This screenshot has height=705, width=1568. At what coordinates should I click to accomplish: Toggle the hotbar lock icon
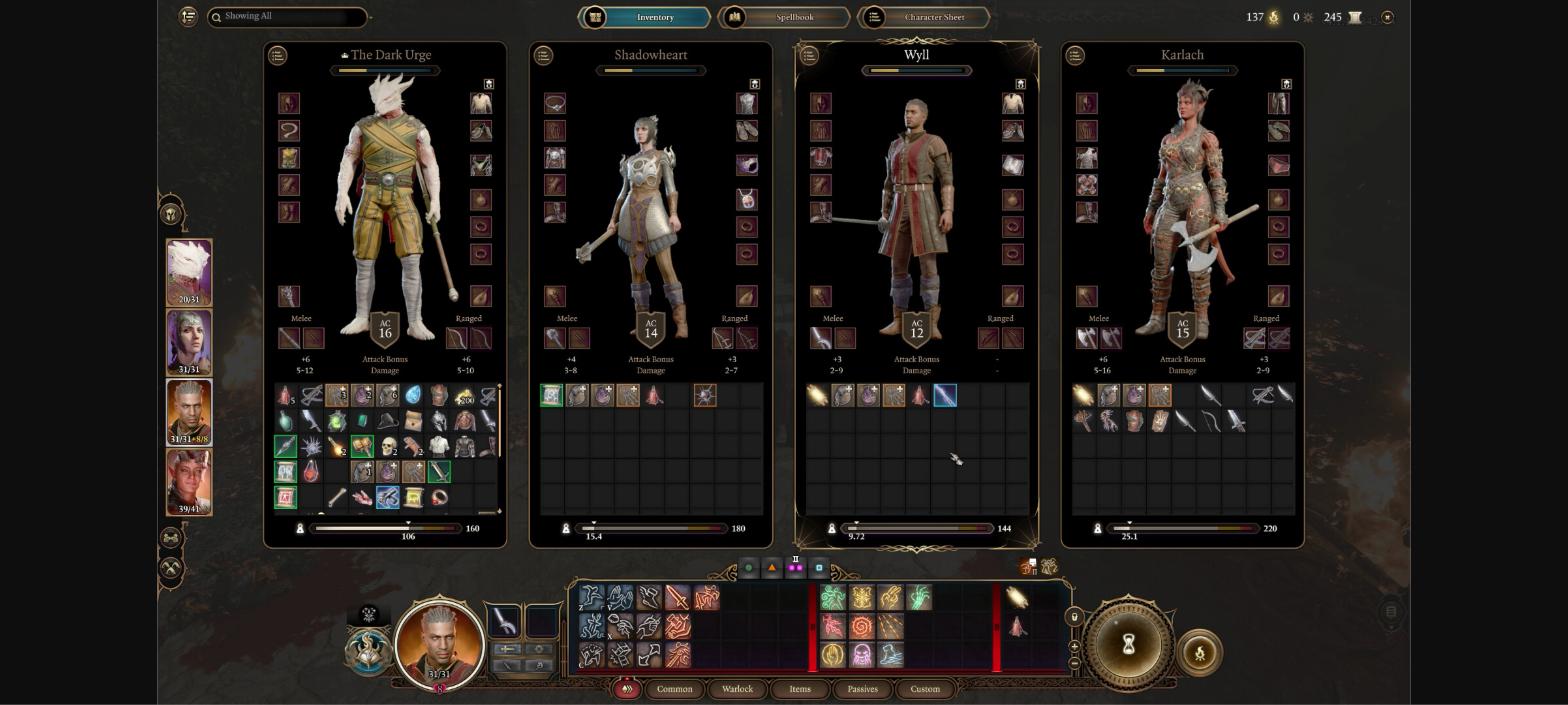(1074, 617)
